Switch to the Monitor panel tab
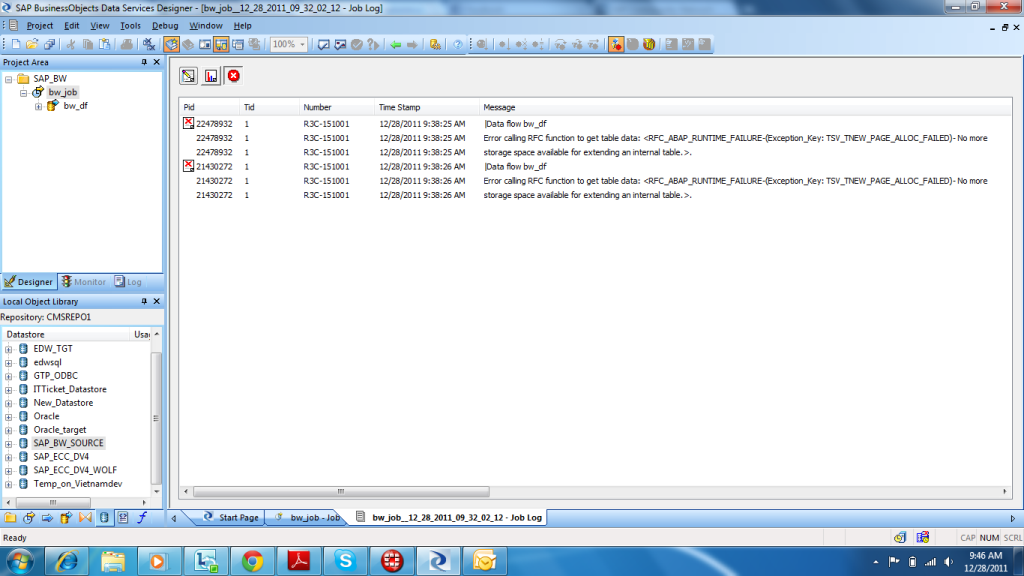The image size is (1024, 576). pos(82,281)
